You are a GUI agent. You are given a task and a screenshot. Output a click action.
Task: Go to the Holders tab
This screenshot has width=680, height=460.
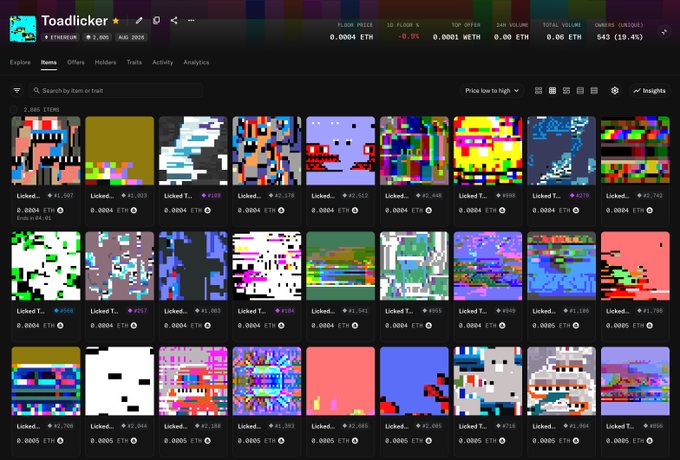pyautogui.click(x=105, y=62)
